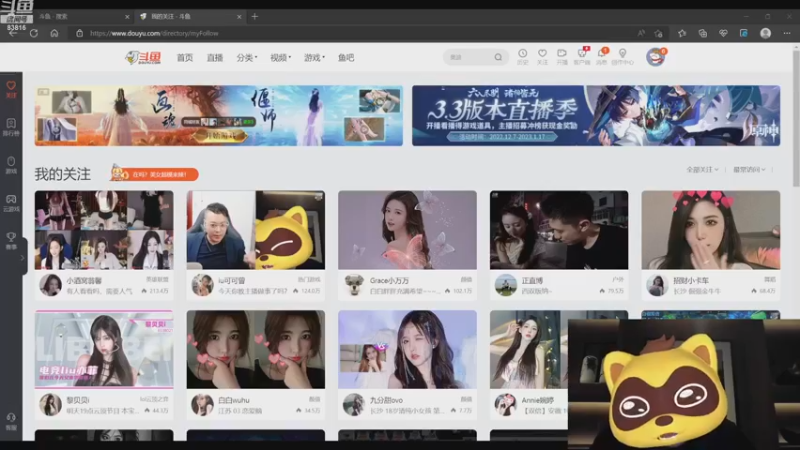The image size is (800, 450).
Task: Open 云游戏 gamepad icon in left sidebar
Action: [x=11, y=203]
